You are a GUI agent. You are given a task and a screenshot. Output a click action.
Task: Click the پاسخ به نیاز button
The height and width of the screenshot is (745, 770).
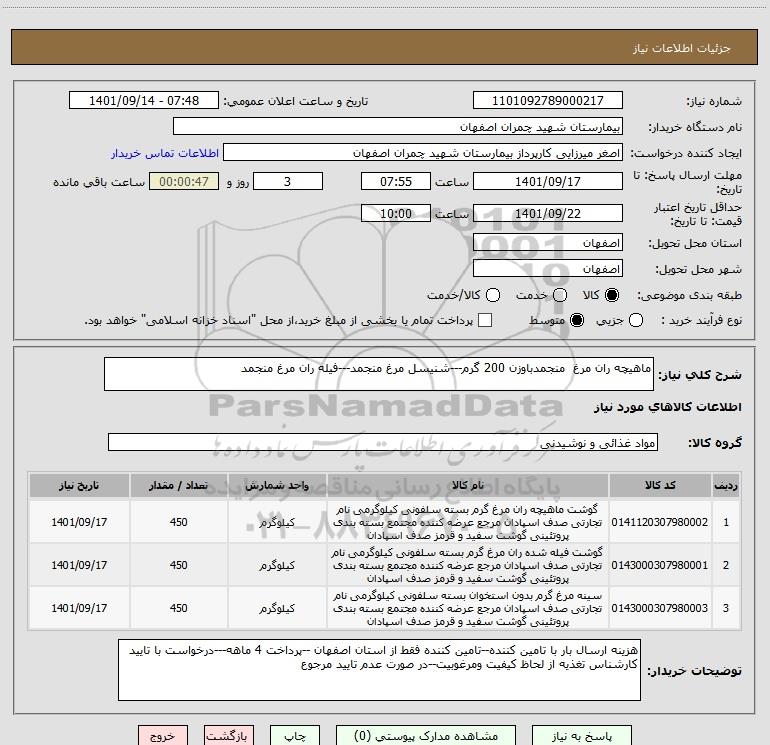[582, 736]
